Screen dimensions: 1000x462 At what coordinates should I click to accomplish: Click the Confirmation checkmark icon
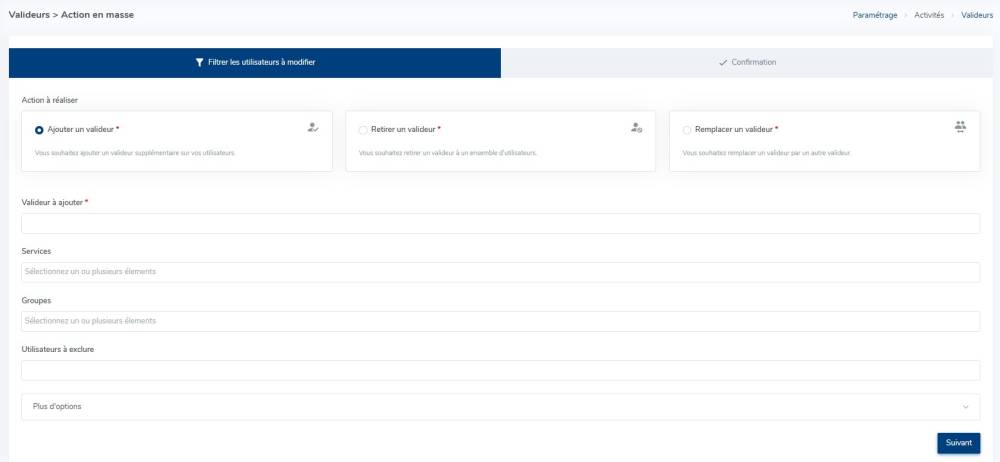(x=723, y=62)
